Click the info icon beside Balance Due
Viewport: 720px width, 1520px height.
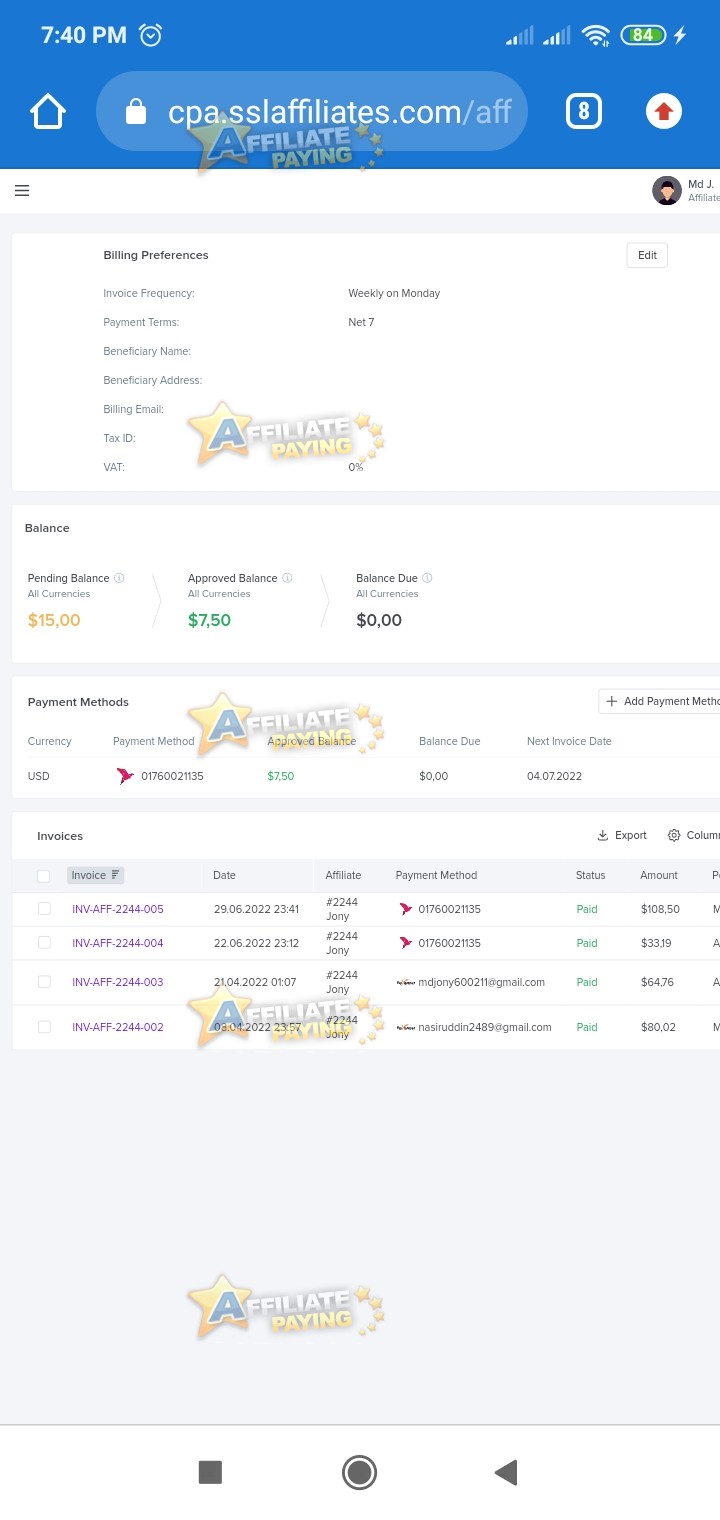(426, 578)
